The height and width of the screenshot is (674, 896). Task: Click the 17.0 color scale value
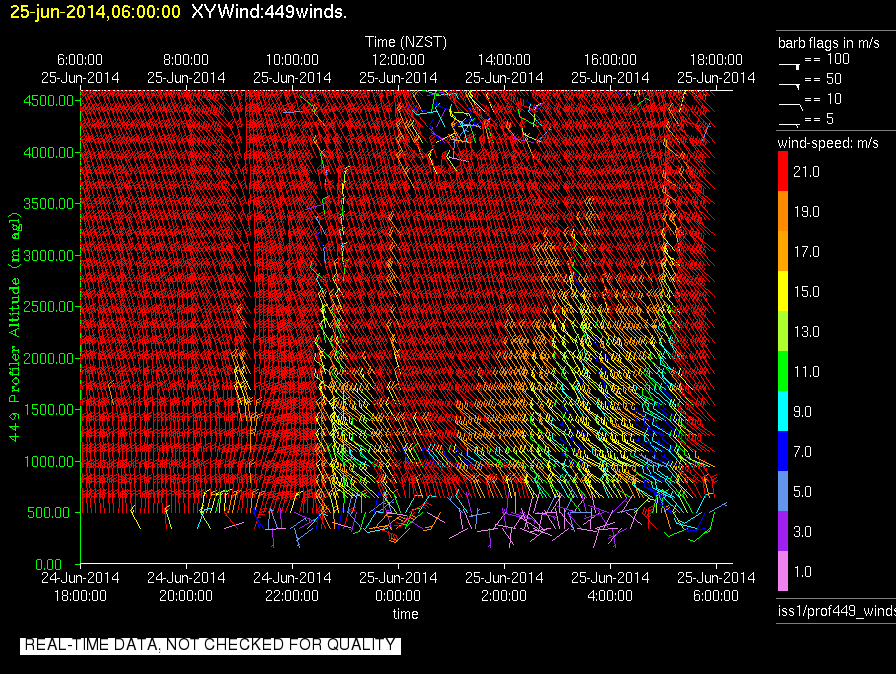click(x=806, y=251)
